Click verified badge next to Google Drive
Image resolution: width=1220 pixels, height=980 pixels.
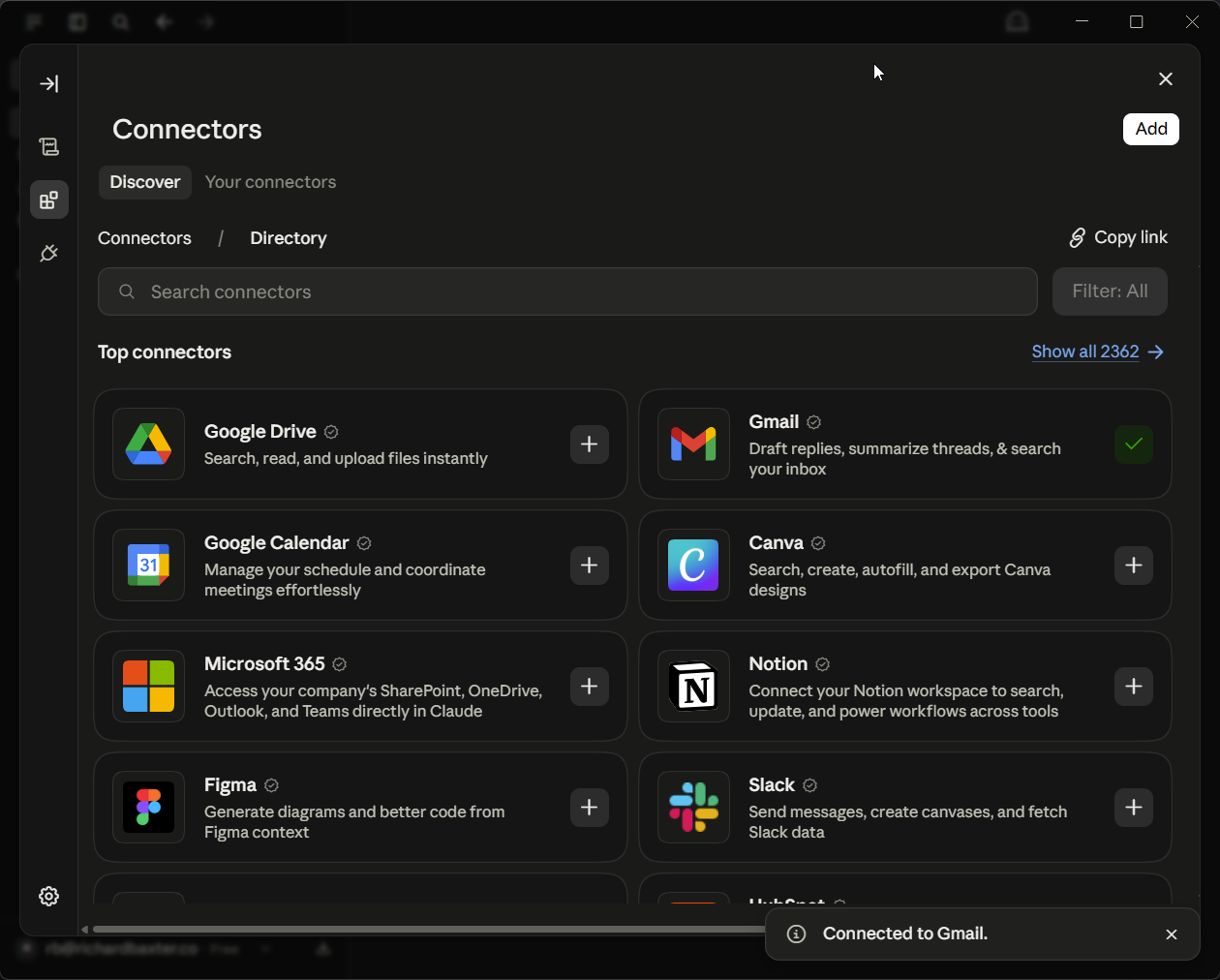(331, 432)
